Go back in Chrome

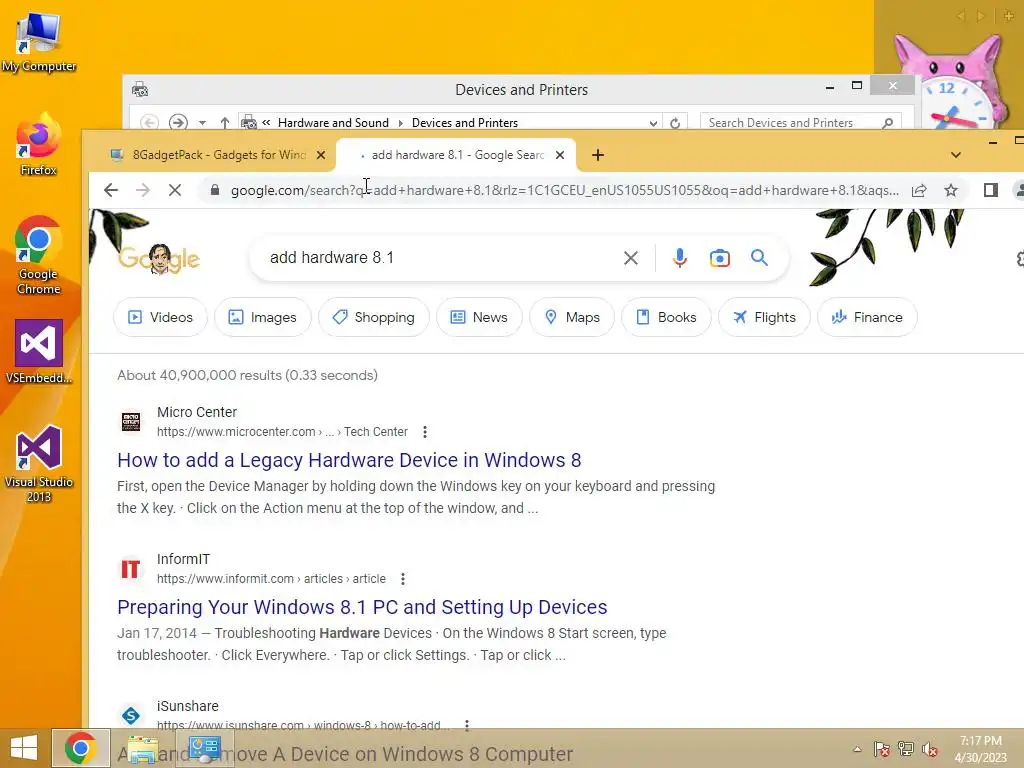pyautogui.click(x=111, y=190)
